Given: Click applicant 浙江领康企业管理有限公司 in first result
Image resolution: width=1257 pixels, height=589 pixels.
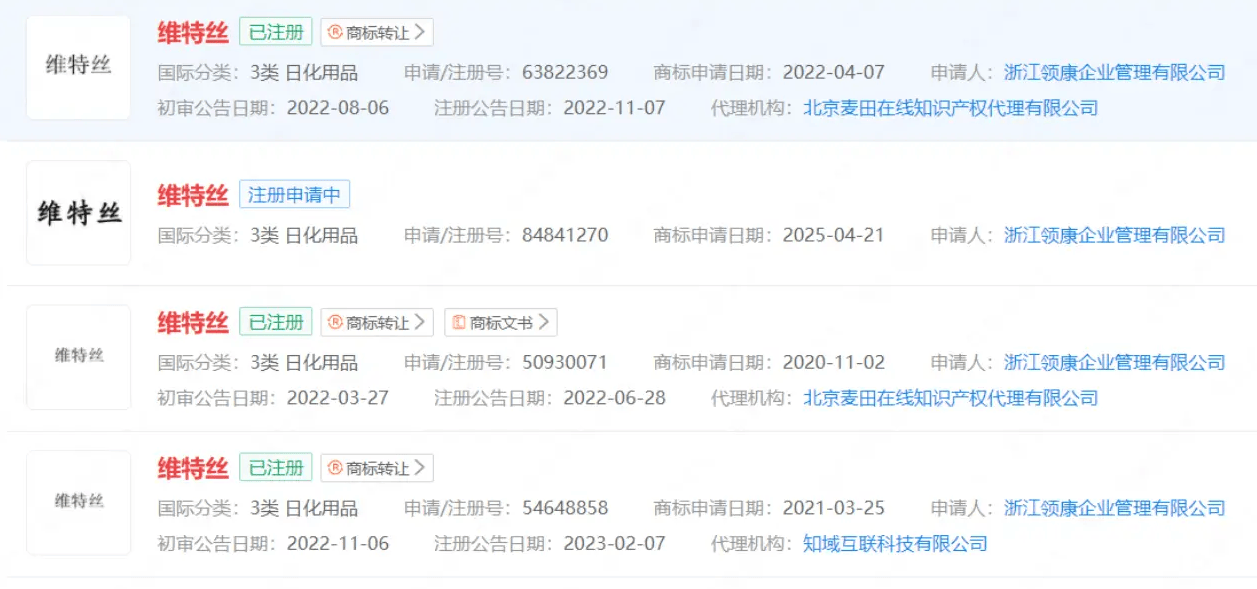Looking at the screenshot, I should tap(1114, 72).
